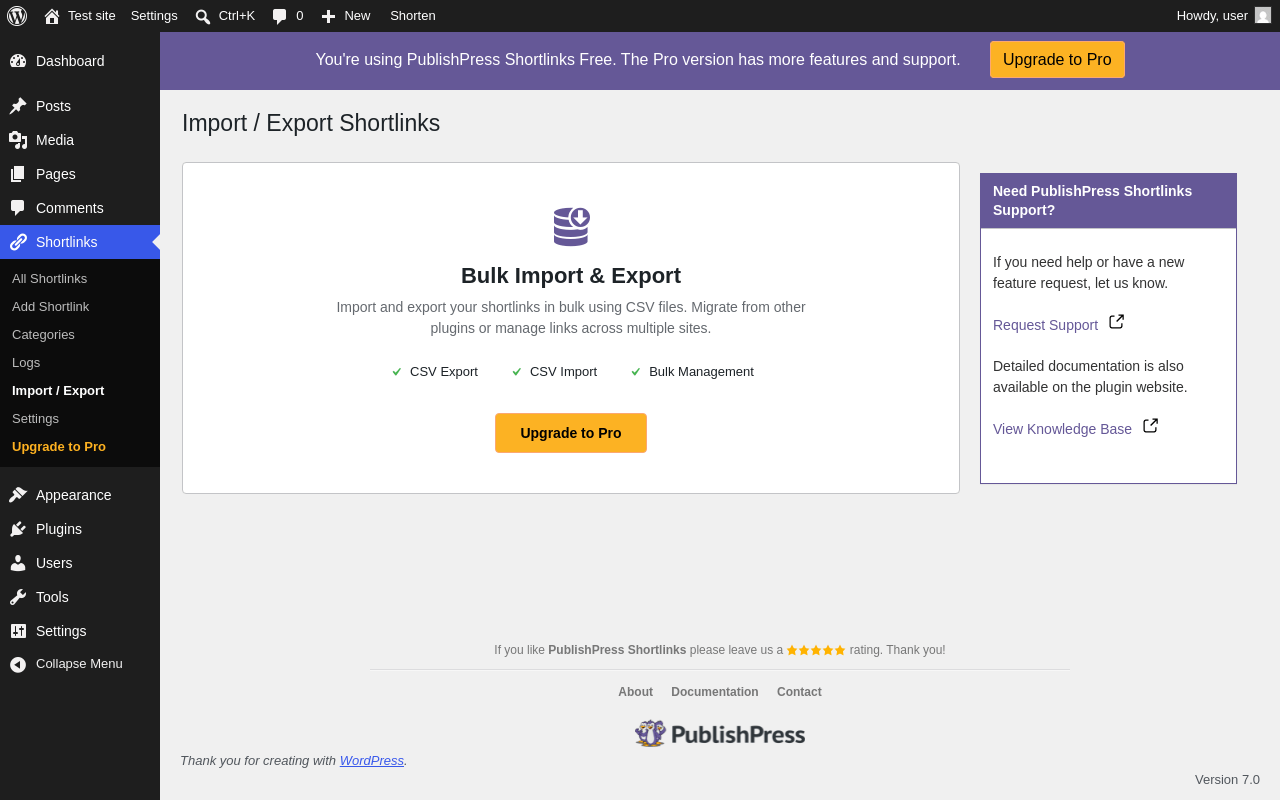
Task: Click the home icon beside Test site
Action: point(52,16)
